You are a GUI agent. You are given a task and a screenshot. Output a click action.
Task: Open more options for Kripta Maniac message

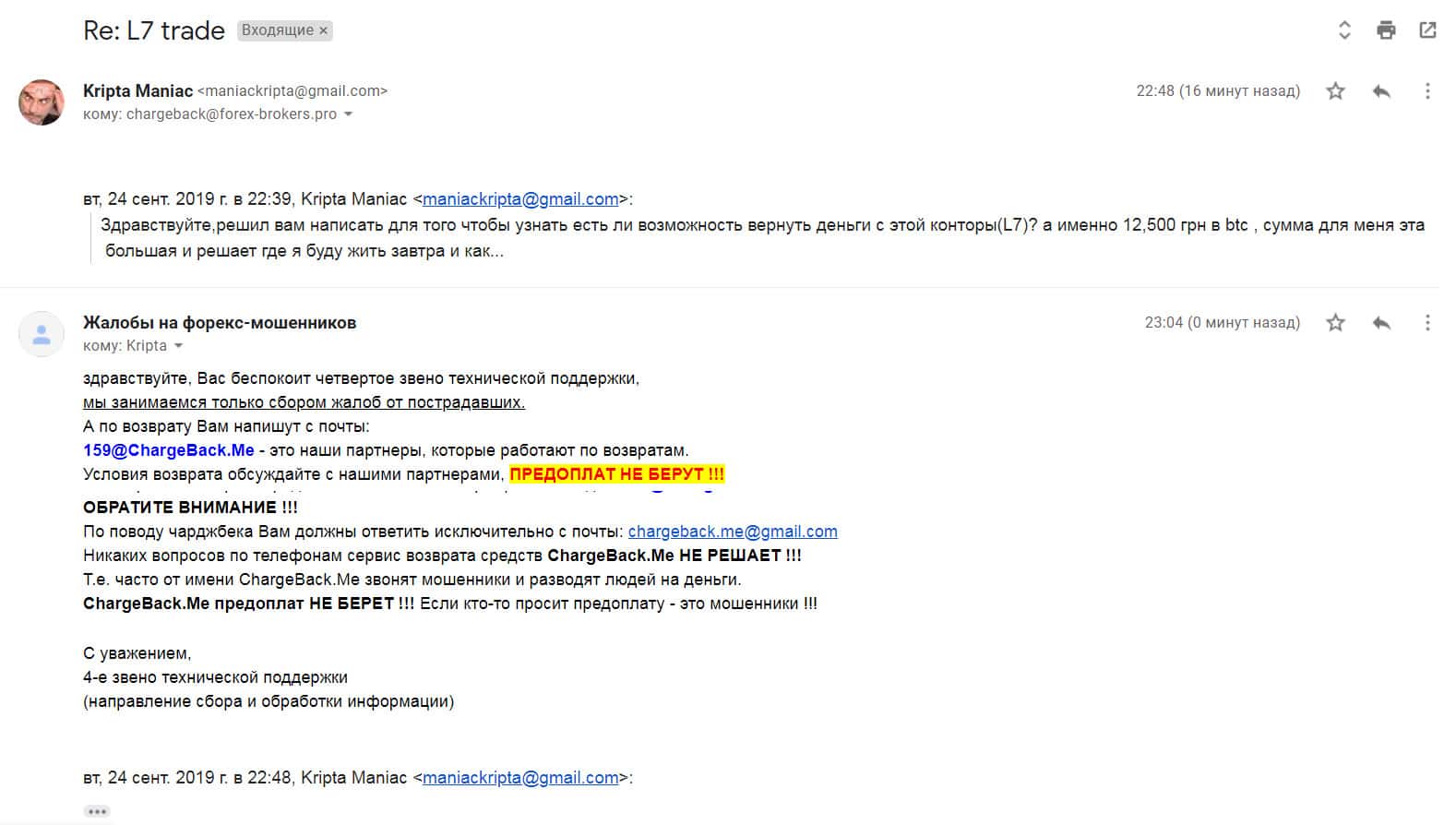(1427, 90)
